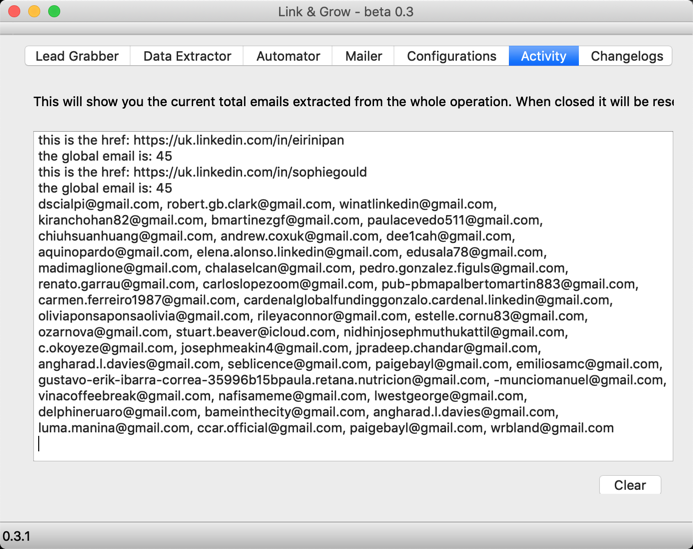
Task: Maximize window using green button
Action: [x=54, y=11]
